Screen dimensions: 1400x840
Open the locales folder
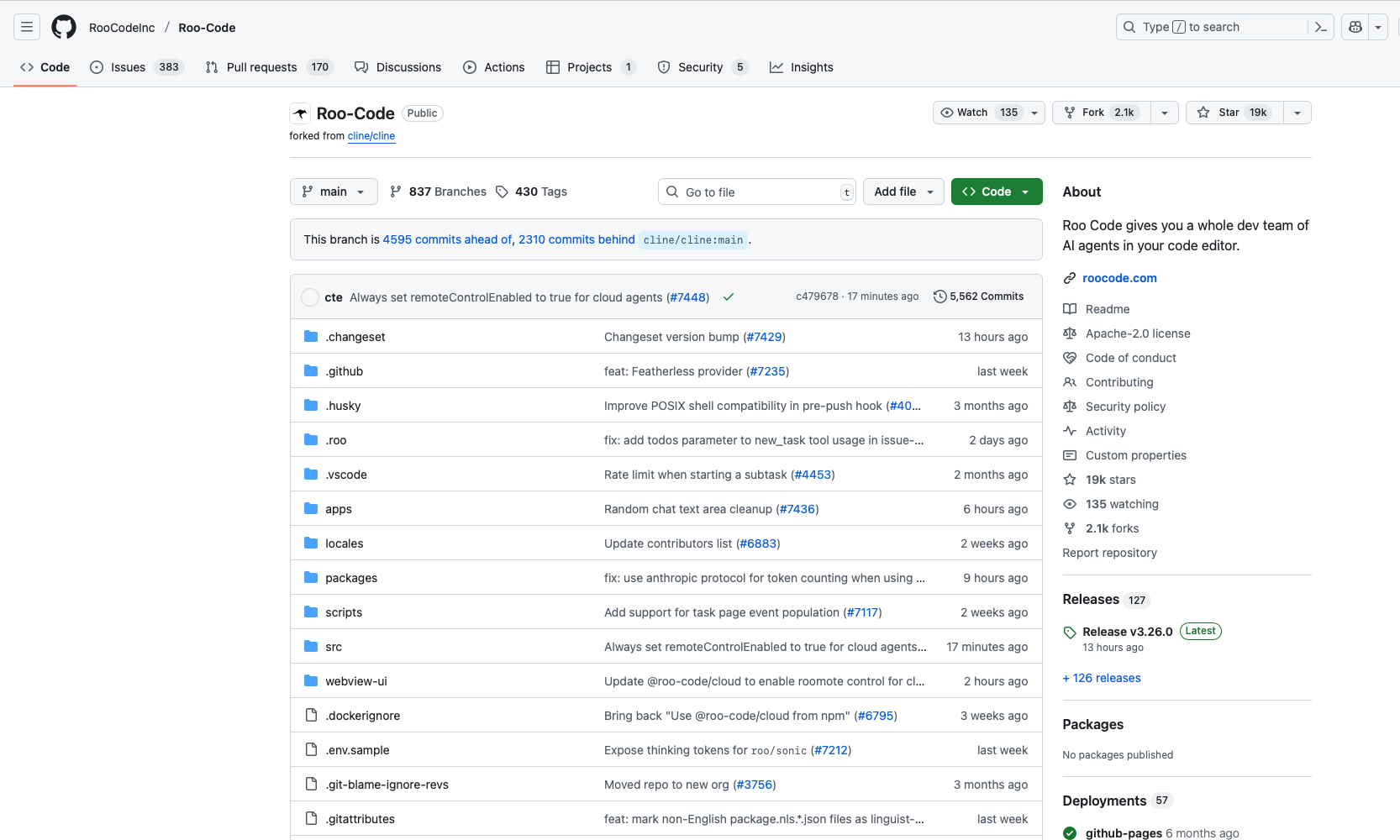click(x=345, y=543)
